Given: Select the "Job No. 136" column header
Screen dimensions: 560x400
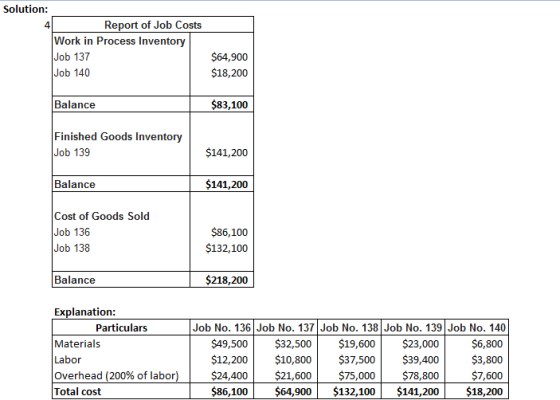Looking at the screenshot, I should pyautogui.click(x=222, y=328).
